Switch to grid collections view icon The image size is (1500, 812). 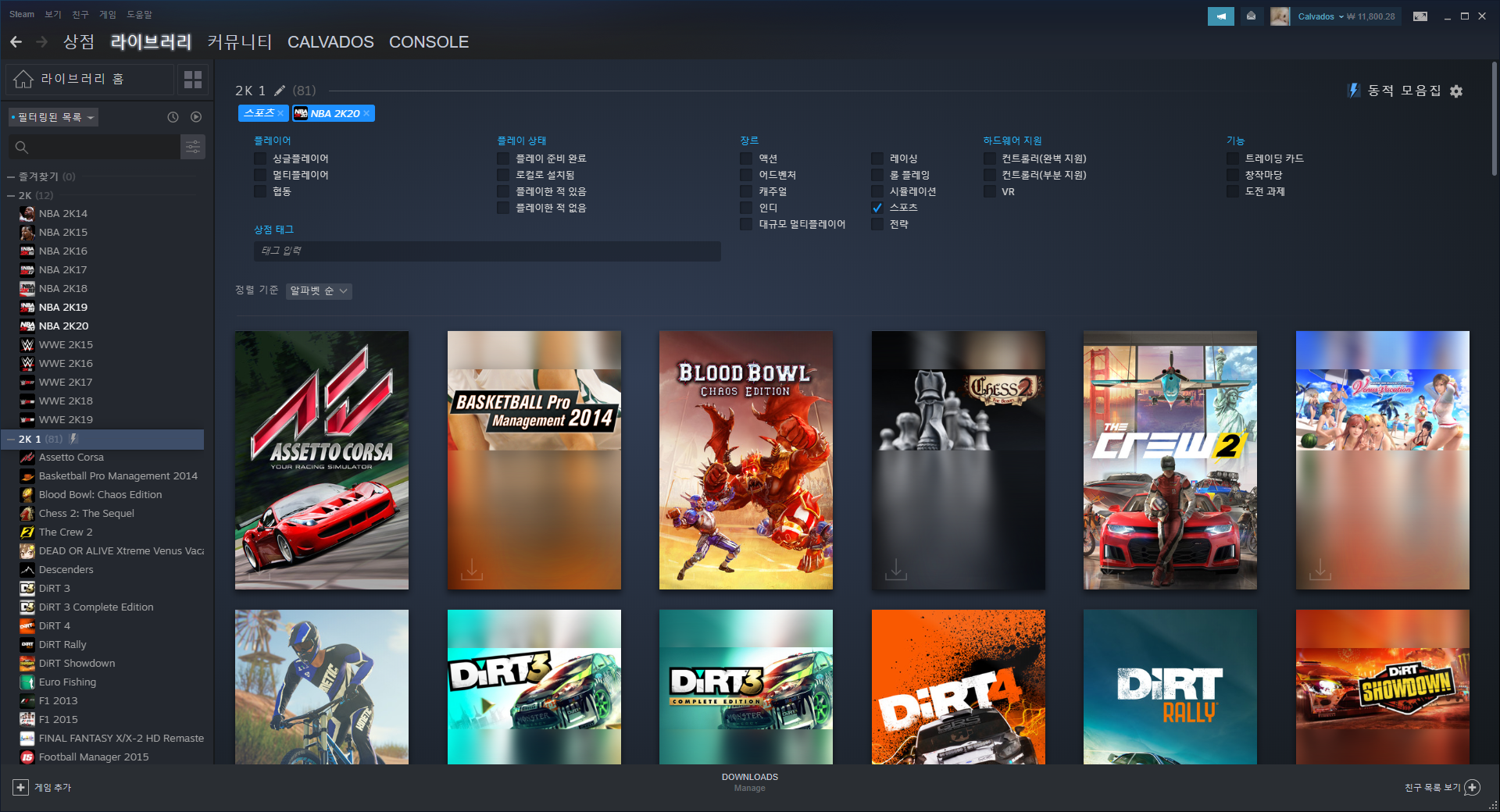point(193,79)
